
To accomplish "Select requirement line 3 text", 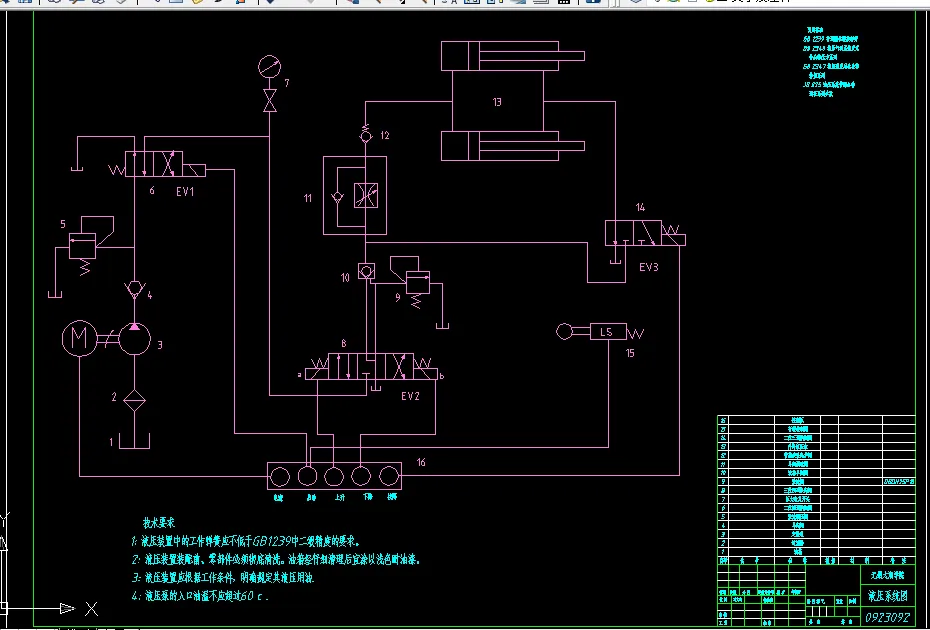I will pos(222,577).
